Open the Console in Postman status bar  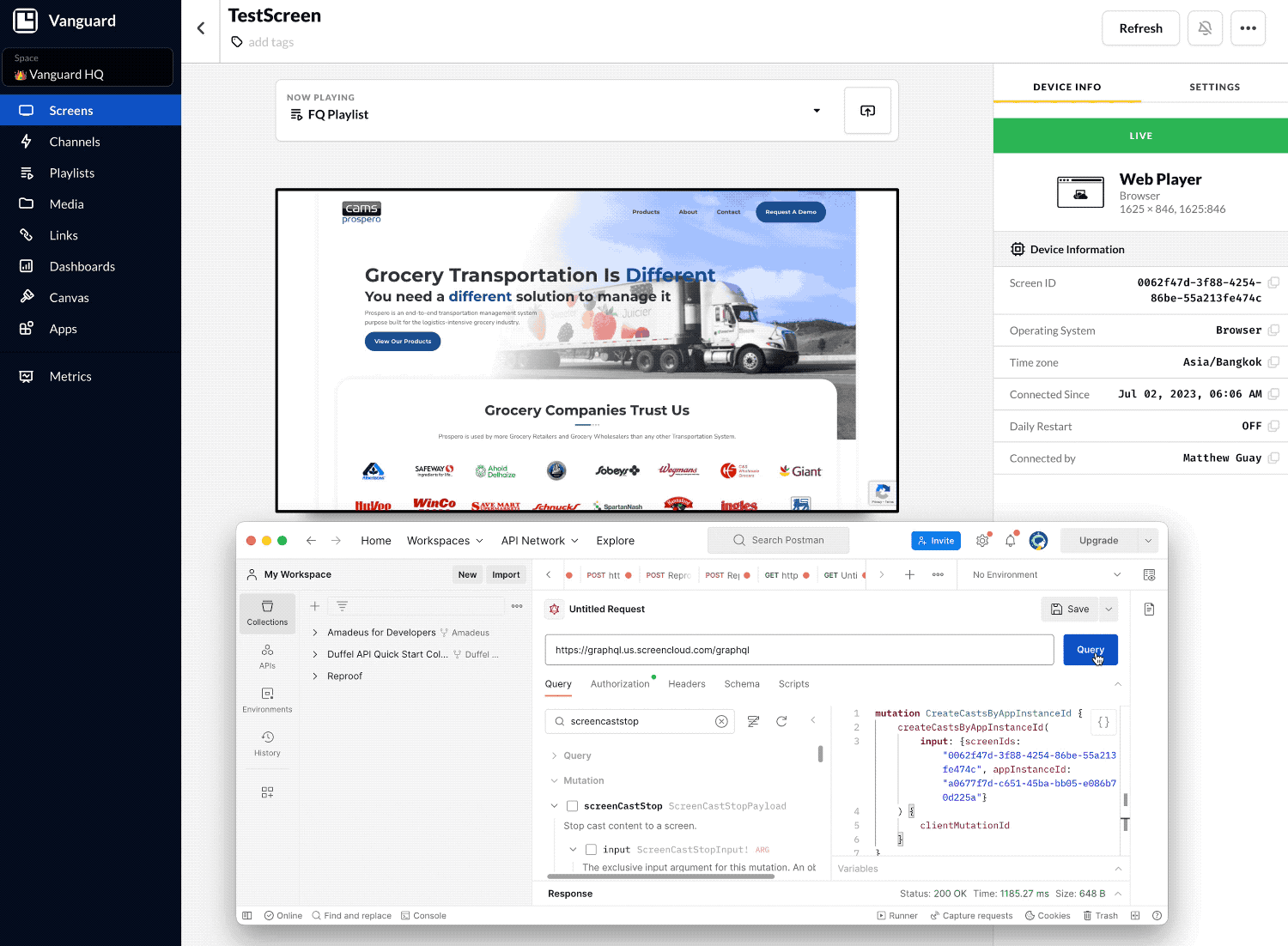coord(423,916)
